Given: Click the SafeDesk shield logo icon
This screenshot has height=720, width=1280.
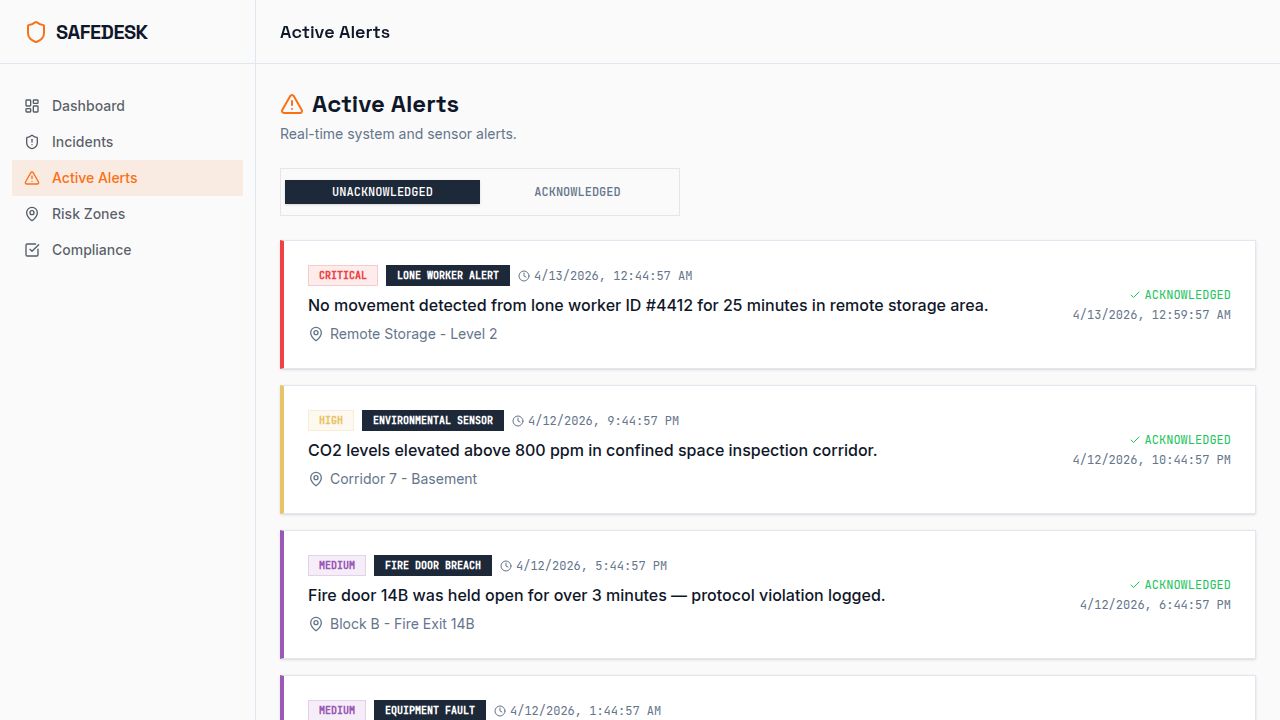Looking at the screenshot, I should click(x=36, y=32).
